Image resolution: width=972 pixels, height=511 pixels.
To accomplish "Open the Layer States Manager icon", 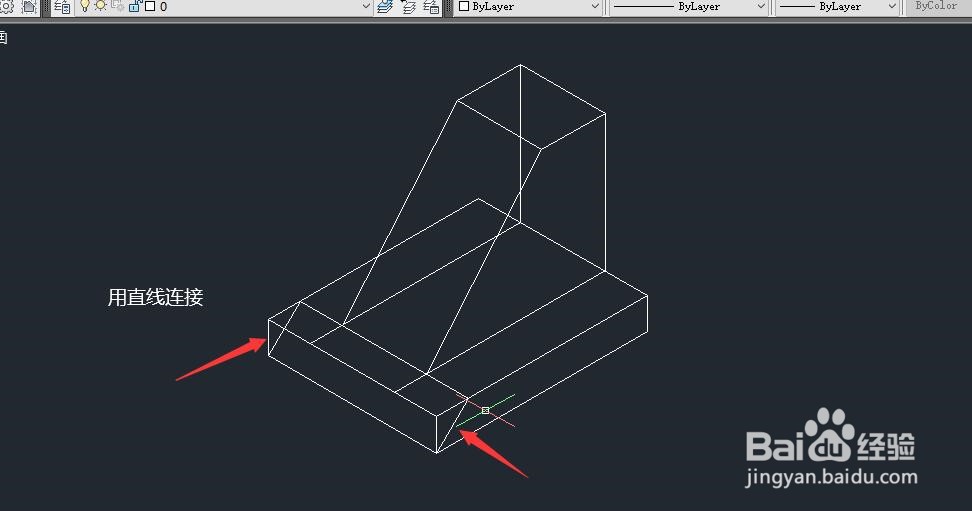I will click(431, 7).
